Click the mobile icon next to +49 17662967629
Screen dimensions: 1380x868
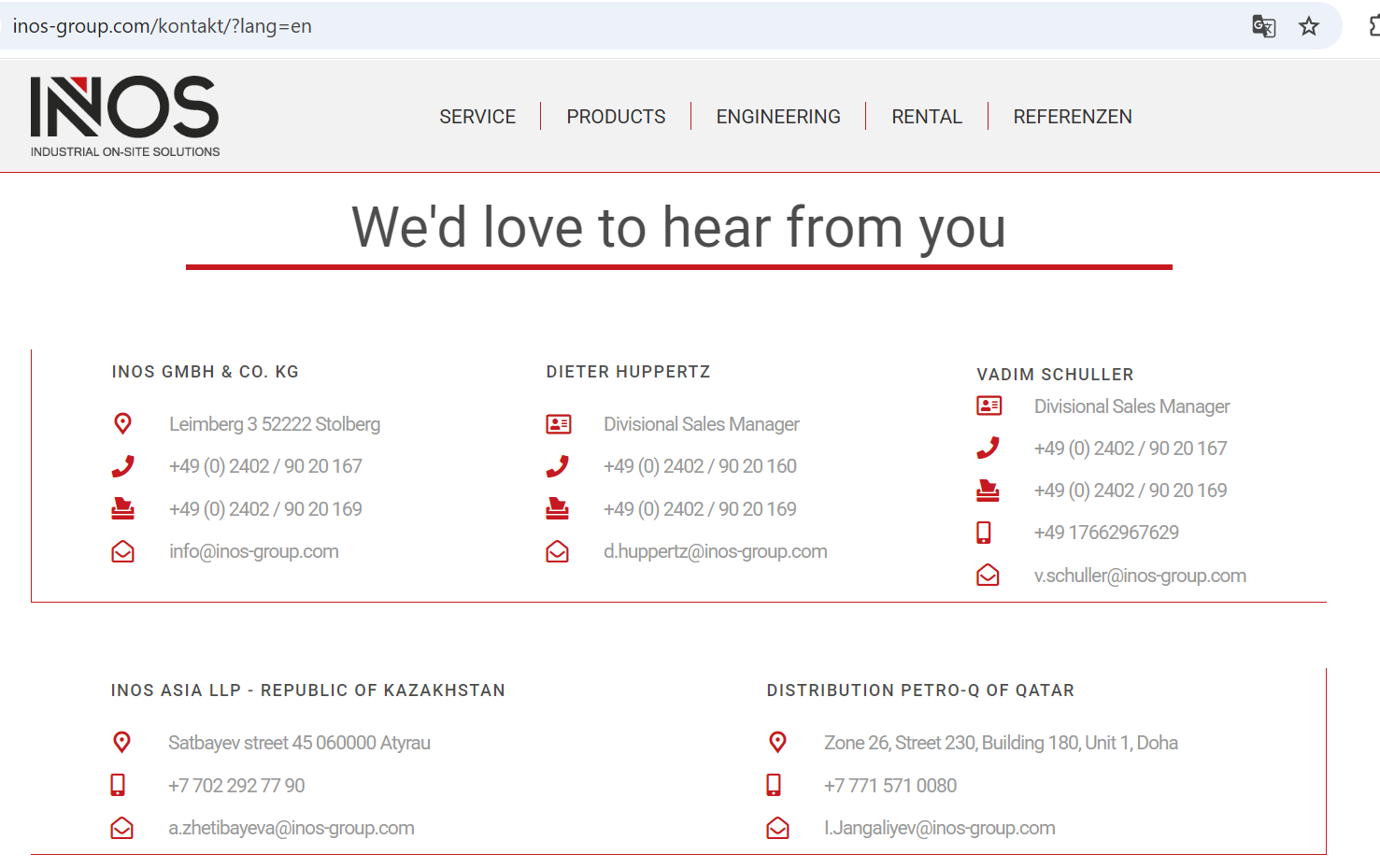click(984, 533)
